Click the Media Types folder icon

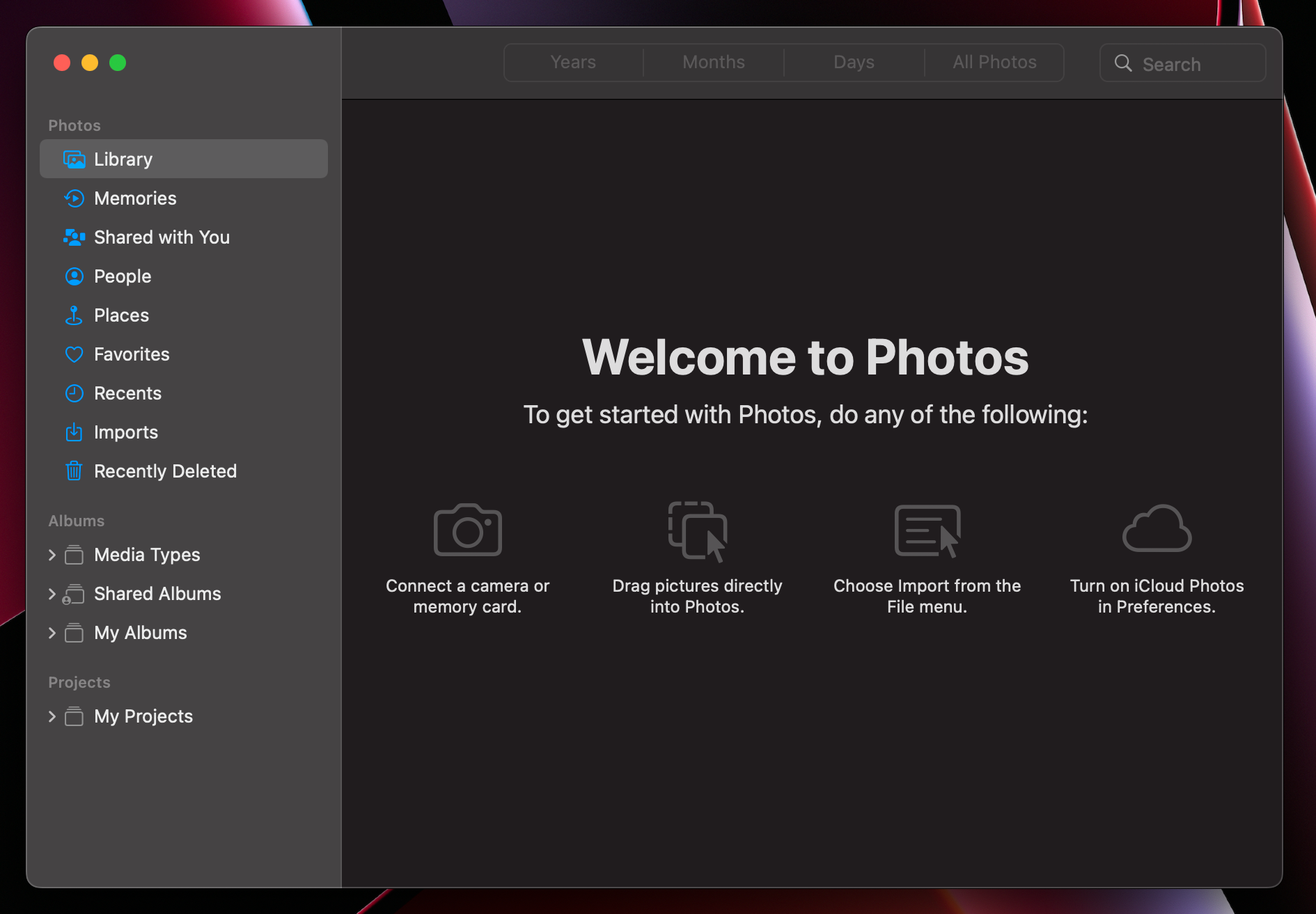(74, 555)
